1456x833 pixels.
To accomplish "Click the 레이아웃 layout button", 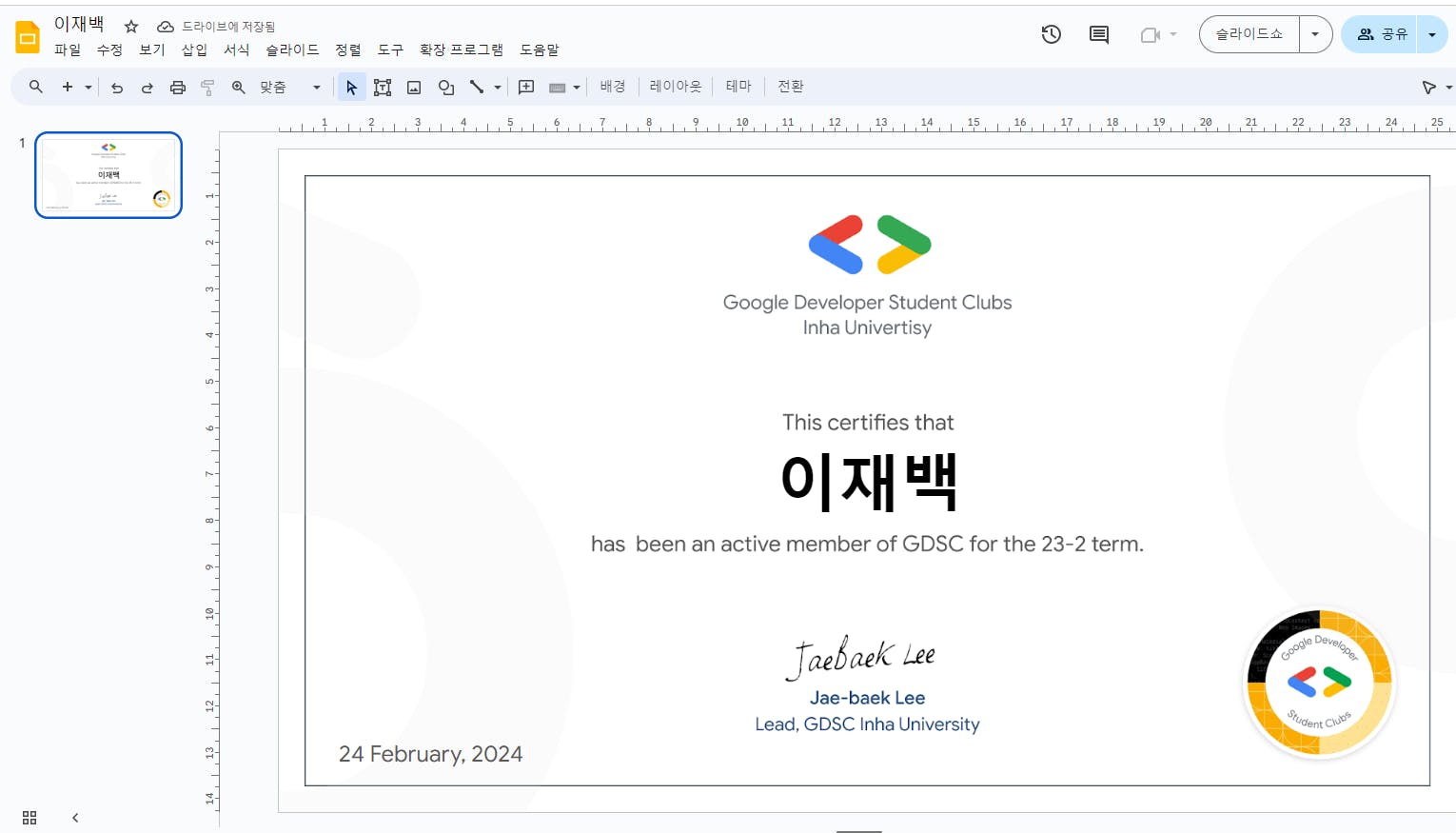I will click(676, 87).
